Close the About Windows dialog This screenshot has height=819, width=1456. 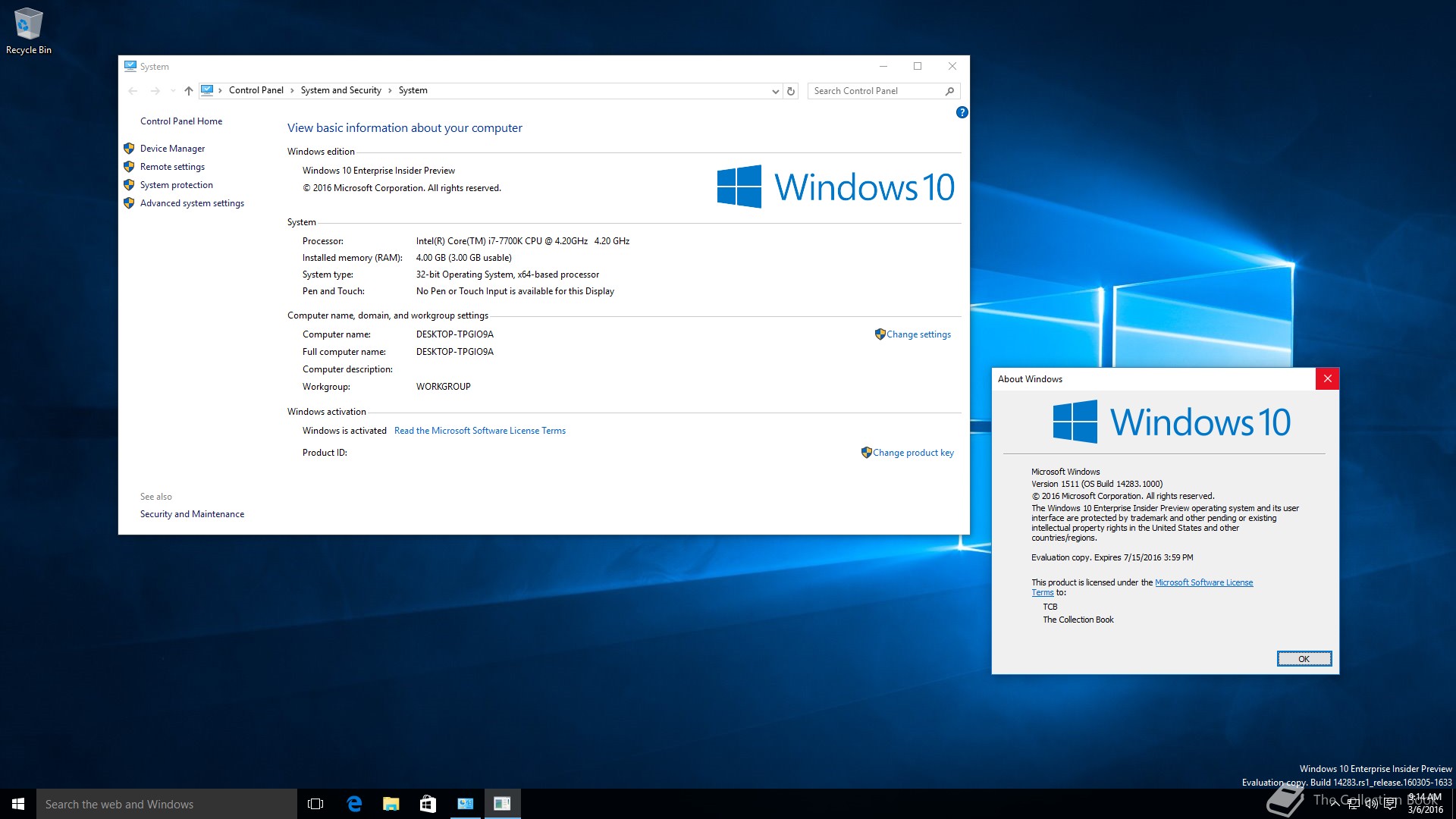tap(1327, 379)
